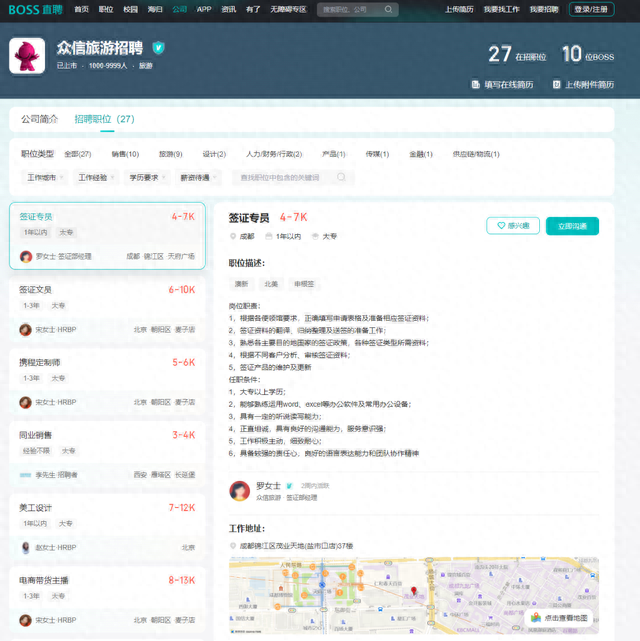The width and height of the screenshot is (640, 641).
Task: Click 宋女士 avatar in 签证文员 card
Action: point(25,329)
